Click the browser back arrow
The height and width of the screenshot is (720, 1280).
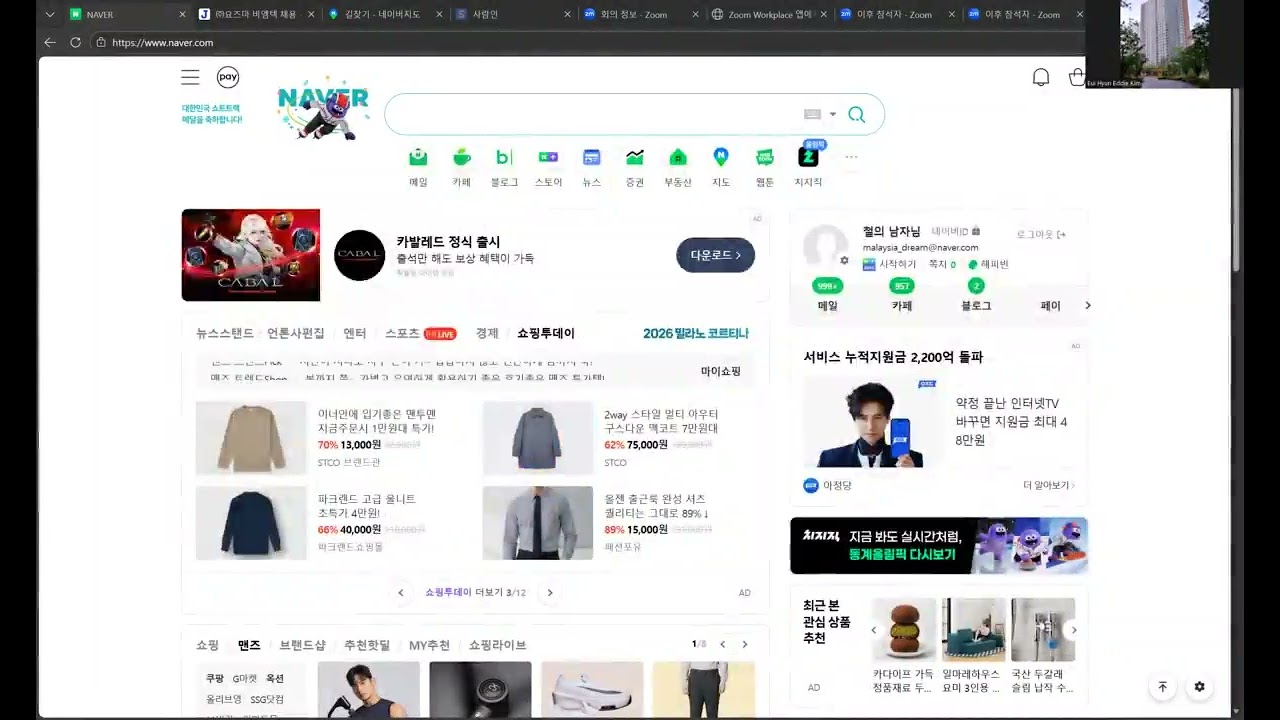coord(50,43)
